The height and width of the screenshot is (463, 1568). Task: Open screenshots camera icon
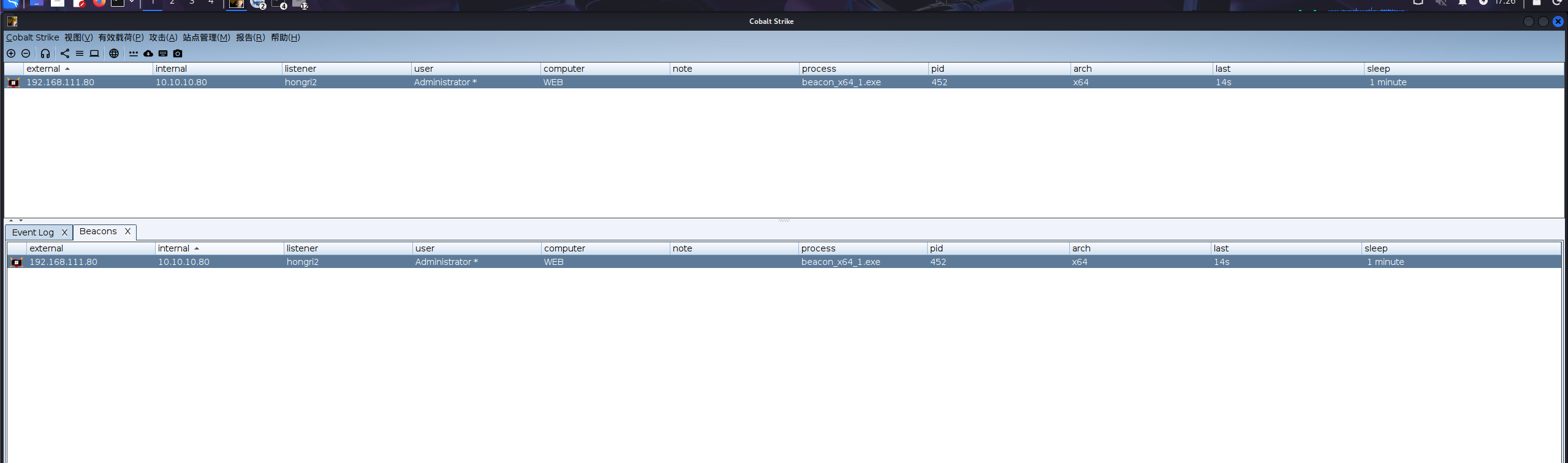[178, 53]
